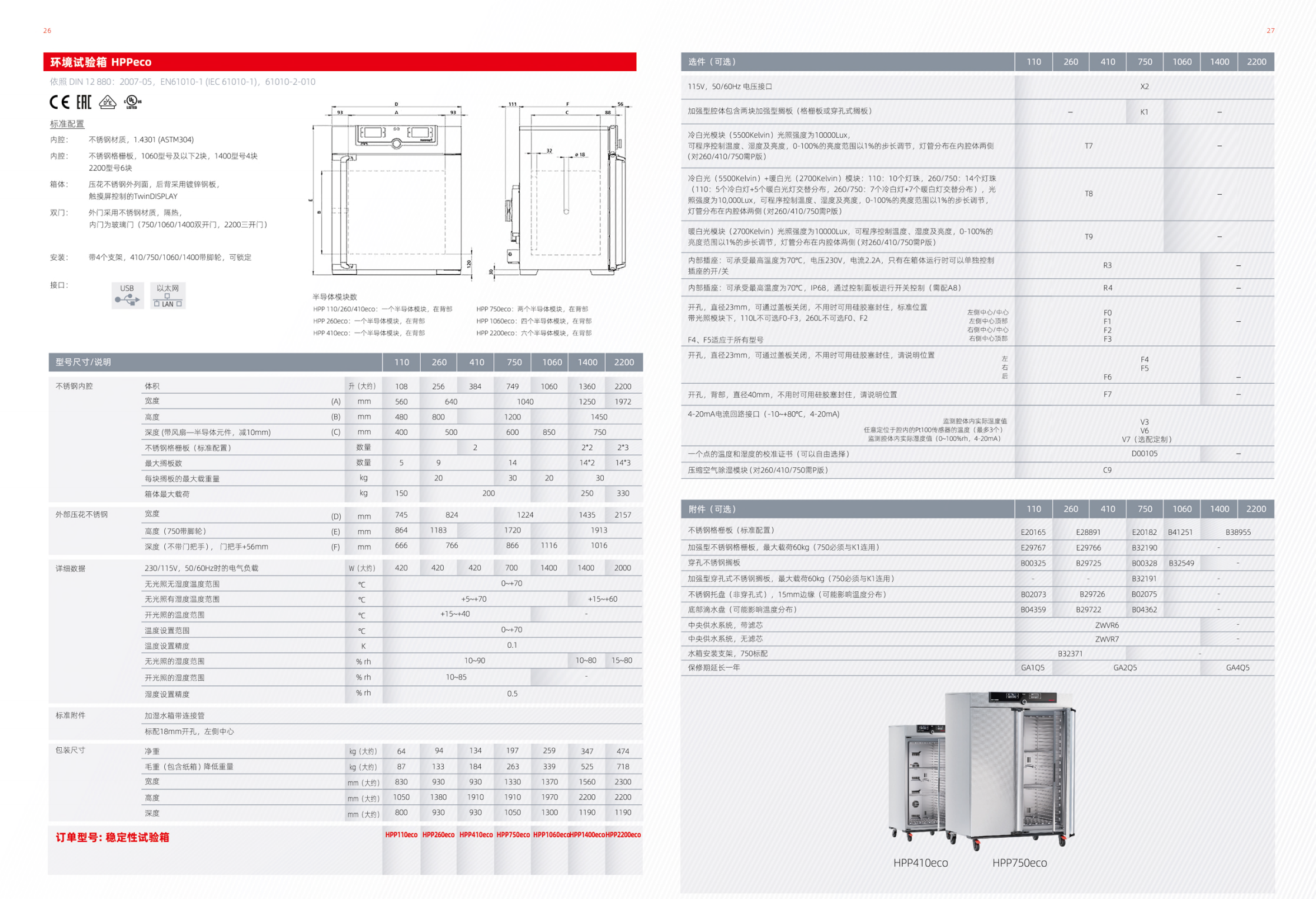Select accessory code B32371
Image resolution: width=1316 pixels, height=899 pixels.
(x=1070, y=654)
